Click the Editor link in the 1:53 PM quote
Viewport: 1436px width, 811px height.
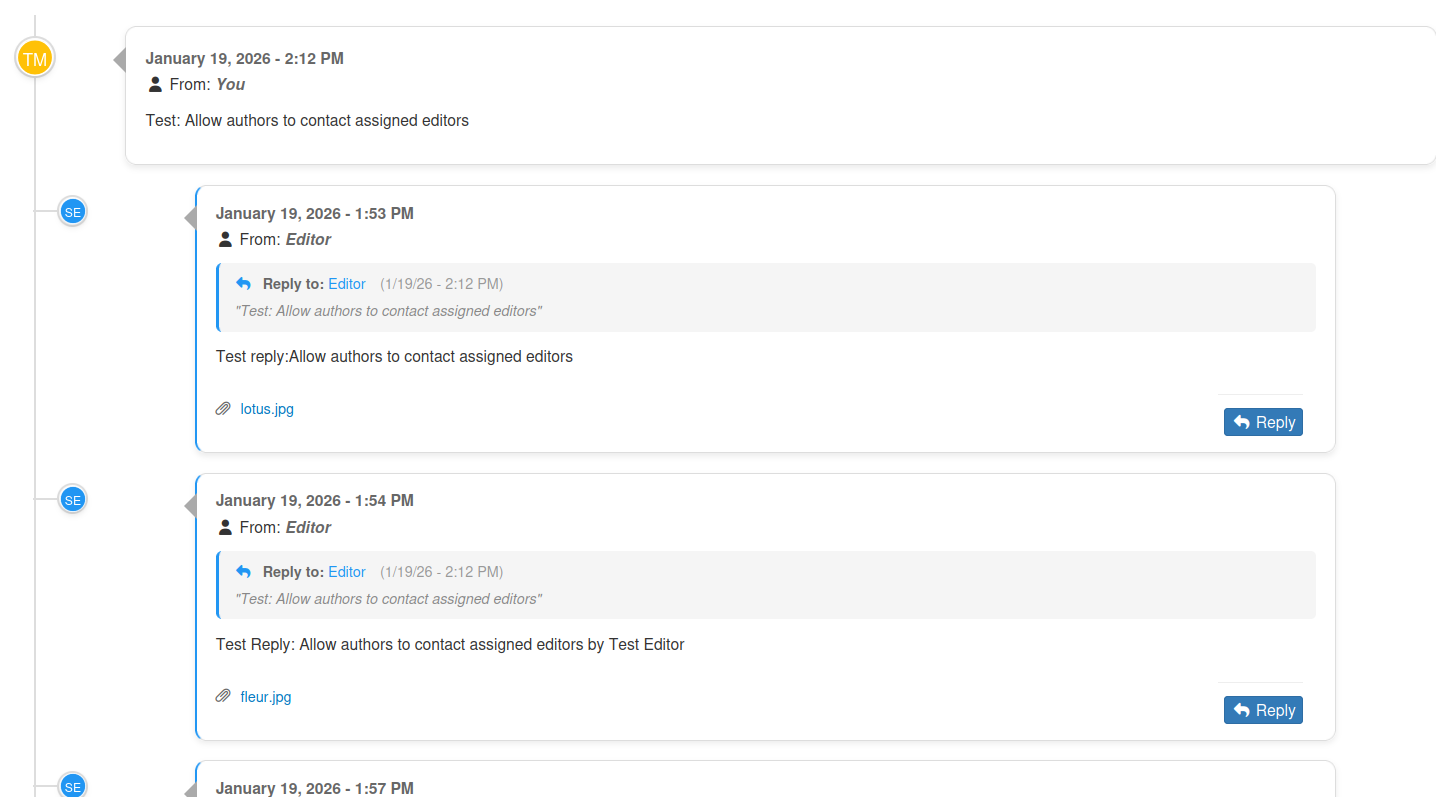pos(347,284)
